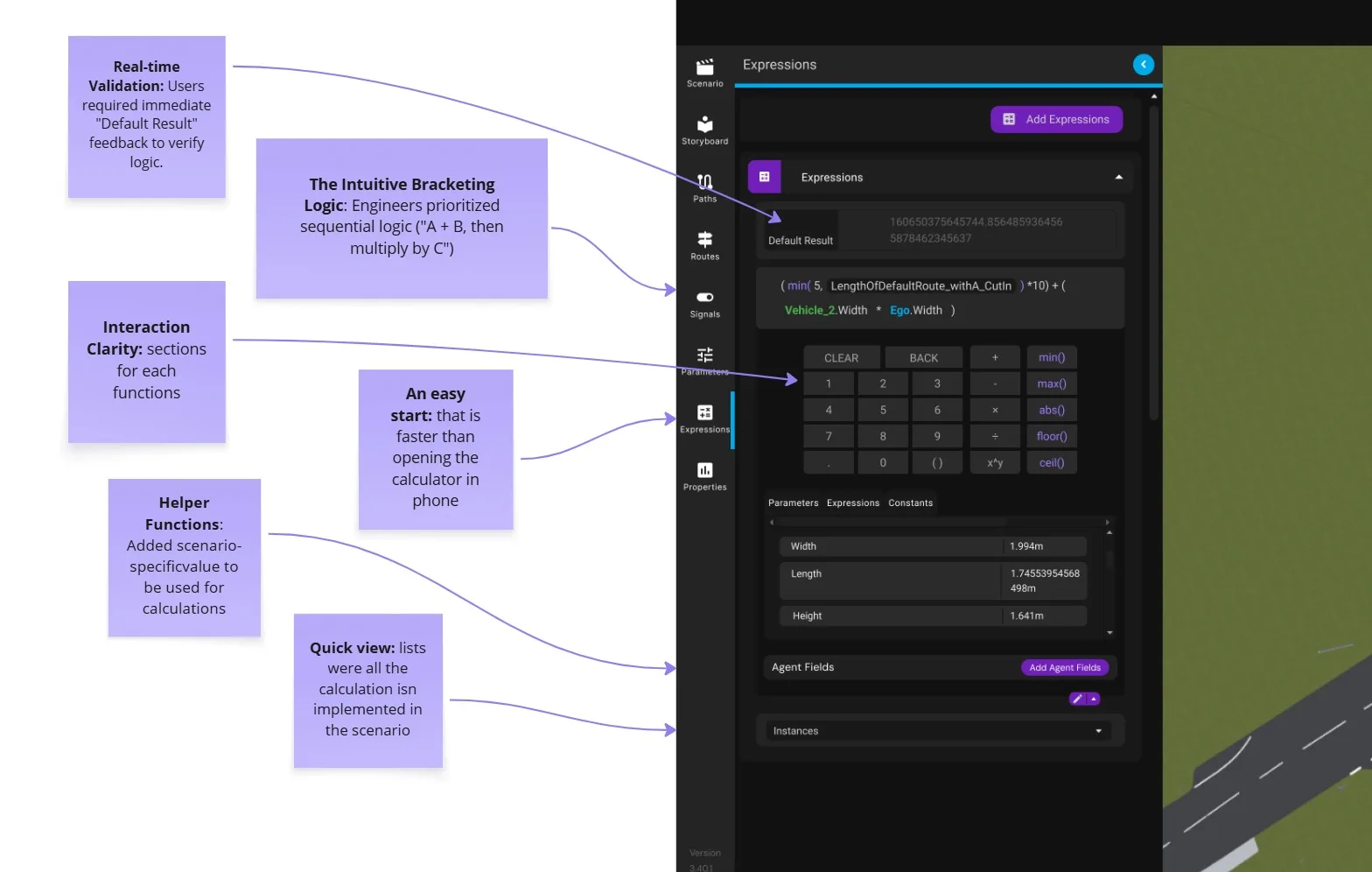Image resolution: width=1372 pixels, height=872 pixels.
Task: Open the Storyboard sidebar section
Action: click(x=704, y=130)
